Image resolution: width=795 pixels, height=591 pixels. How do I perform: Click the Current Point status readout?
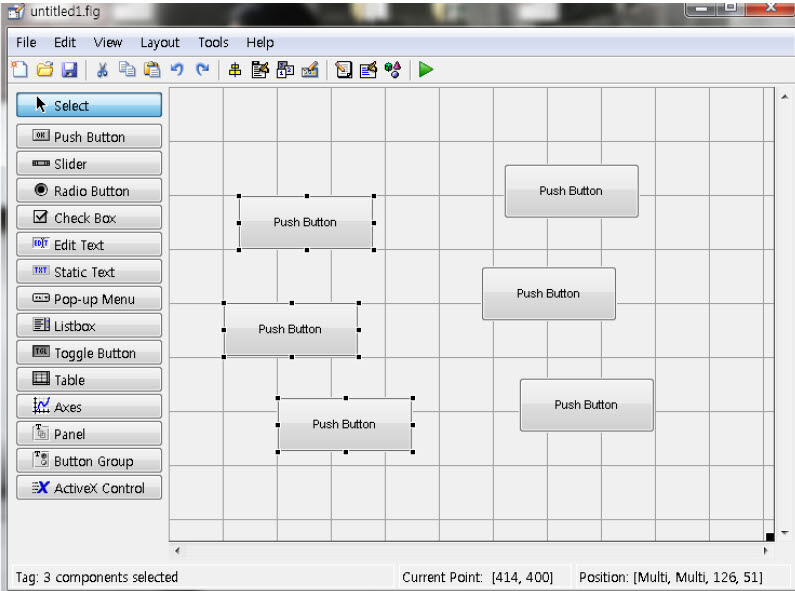tap(478, 577)
